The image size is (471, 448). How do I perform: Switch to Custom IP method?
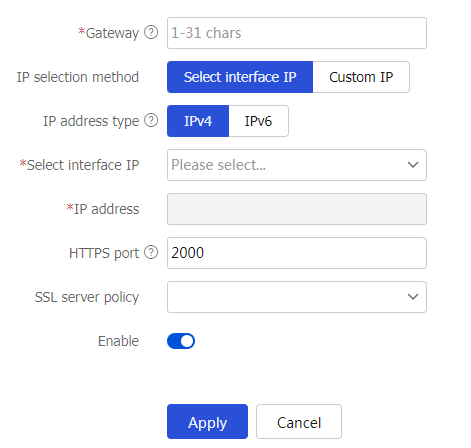click(361, 77)
